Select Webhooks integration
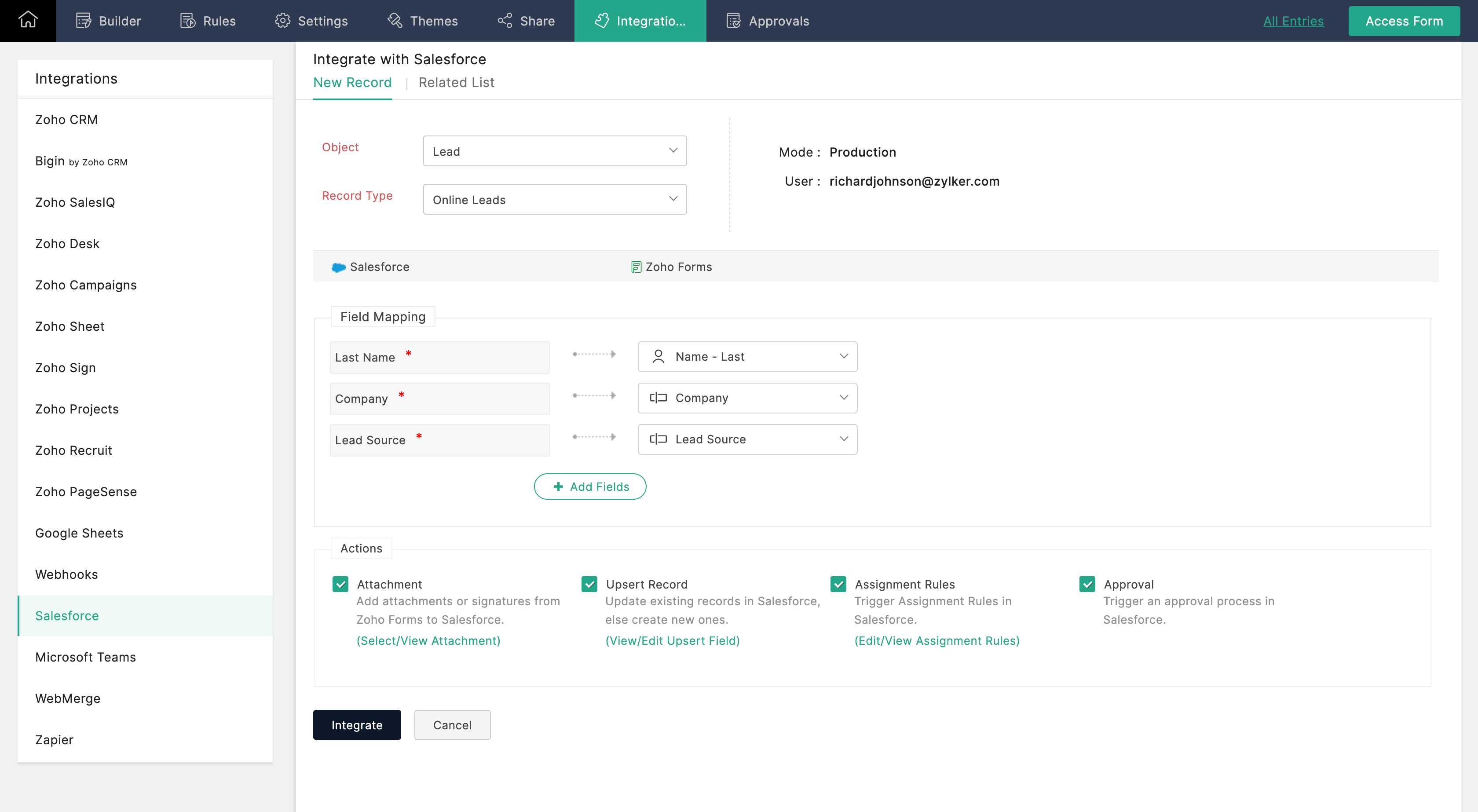The width and height of the screenshot is (1478, 812). click(x=145, y=574)
